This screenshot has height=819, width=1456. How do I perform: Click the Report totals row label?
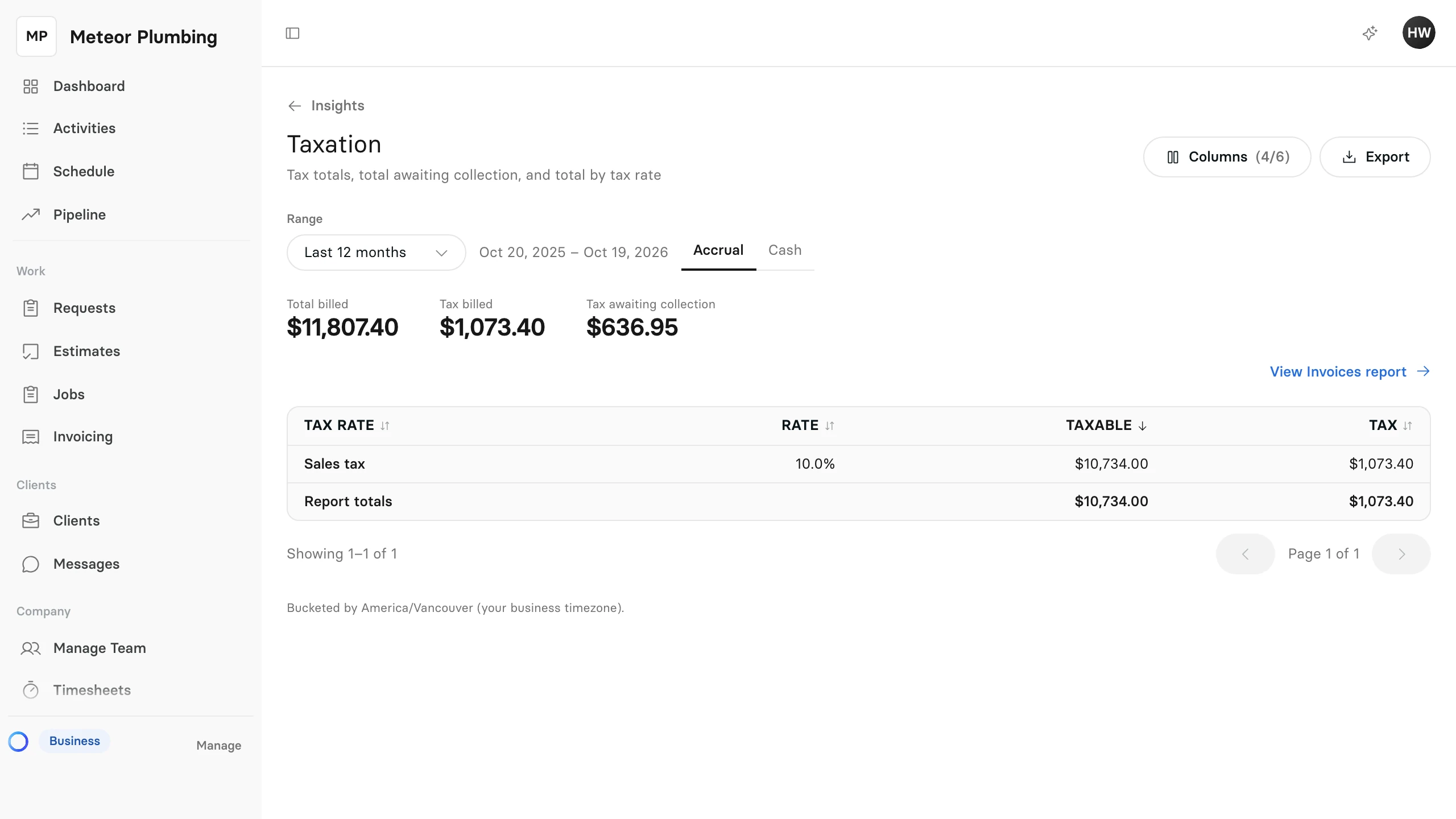pos(348,502)
